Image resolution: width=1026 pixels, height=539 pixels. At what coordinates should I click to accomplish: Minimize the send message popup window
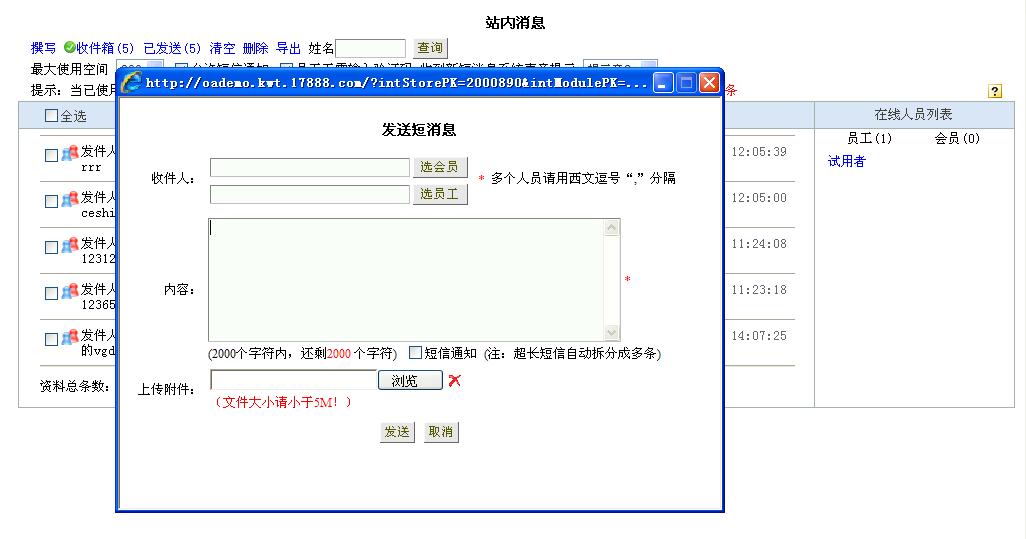click(663, 83)
